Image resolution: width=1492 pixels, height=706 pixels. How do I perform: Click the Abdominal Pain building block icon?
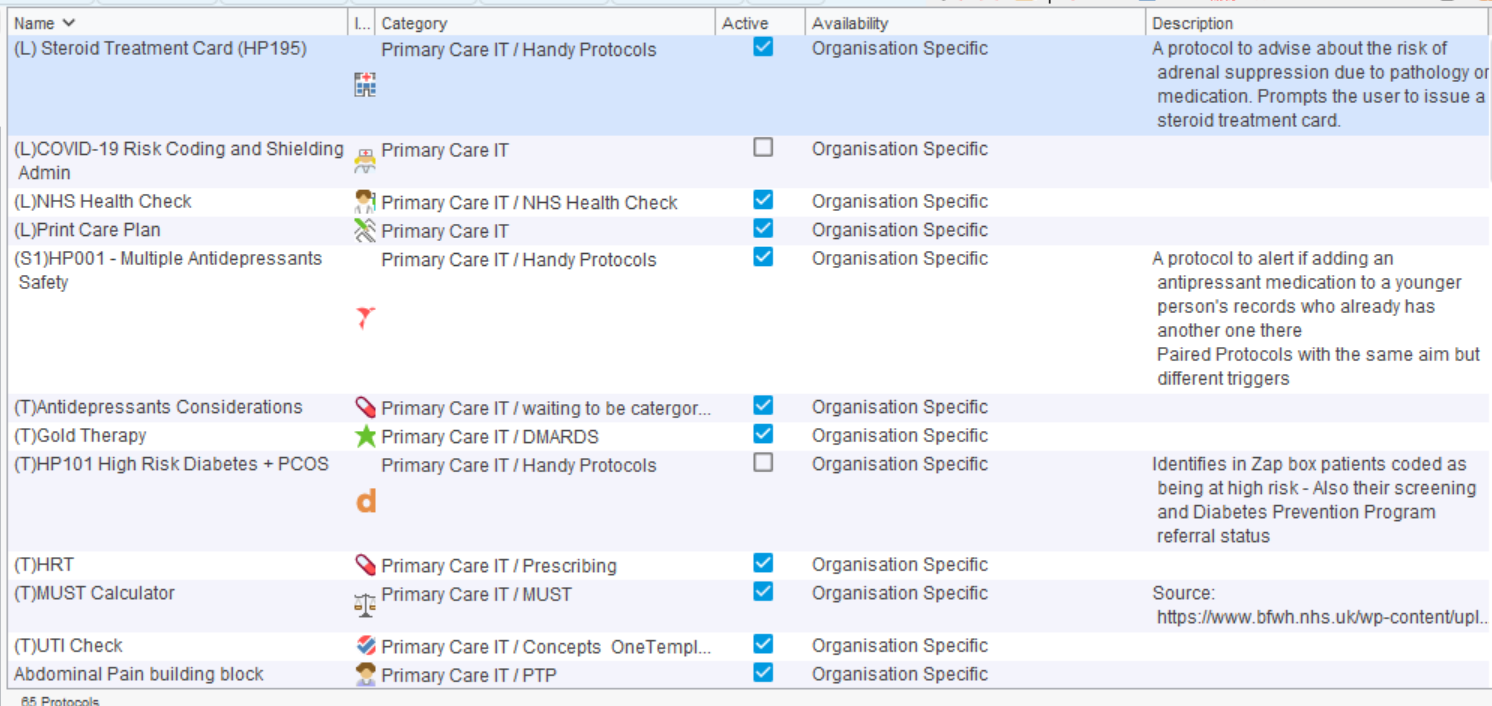click(366, 675)
